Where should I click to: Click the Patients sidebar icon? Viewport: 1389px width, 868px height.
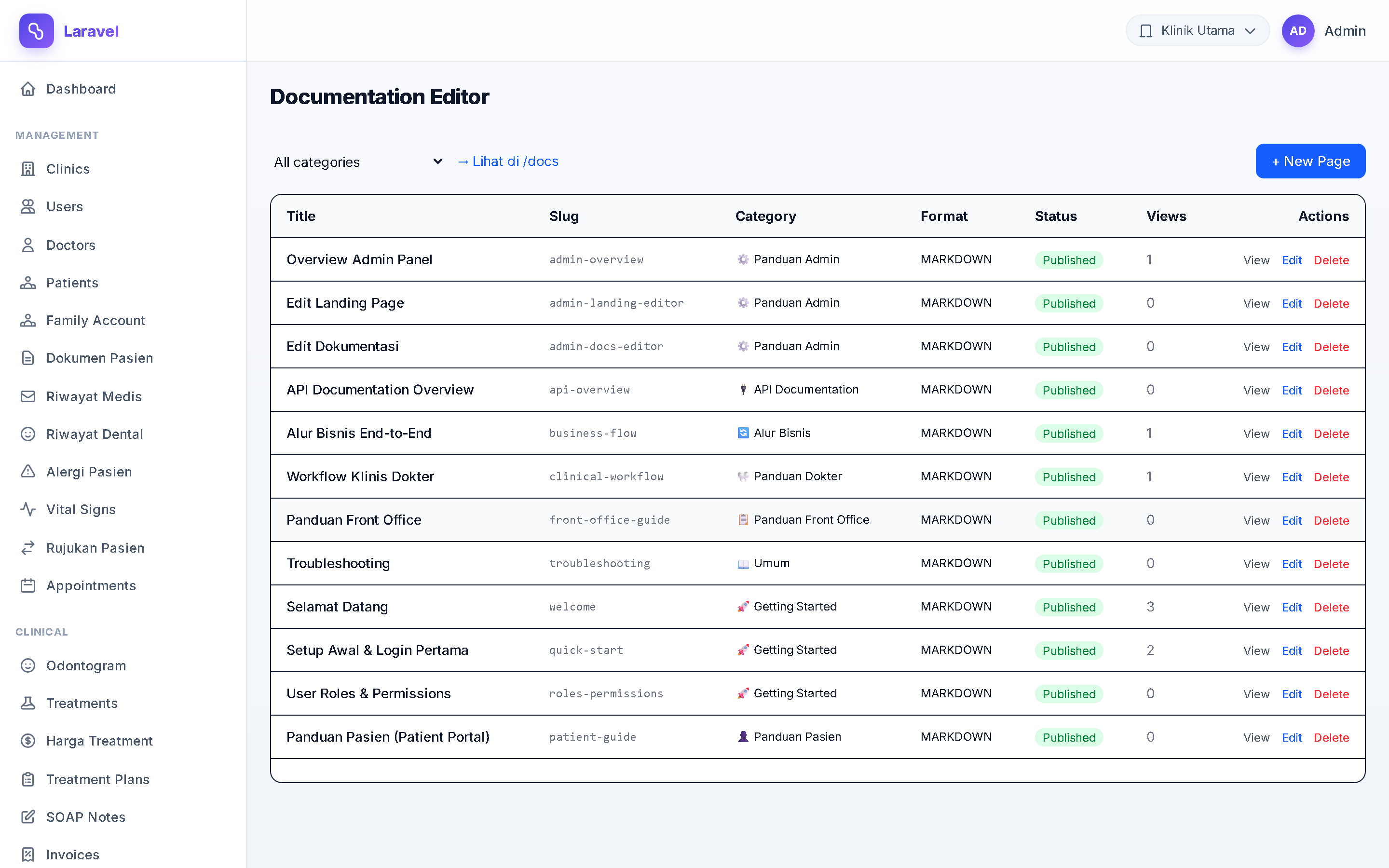click(x=28, y=283)
